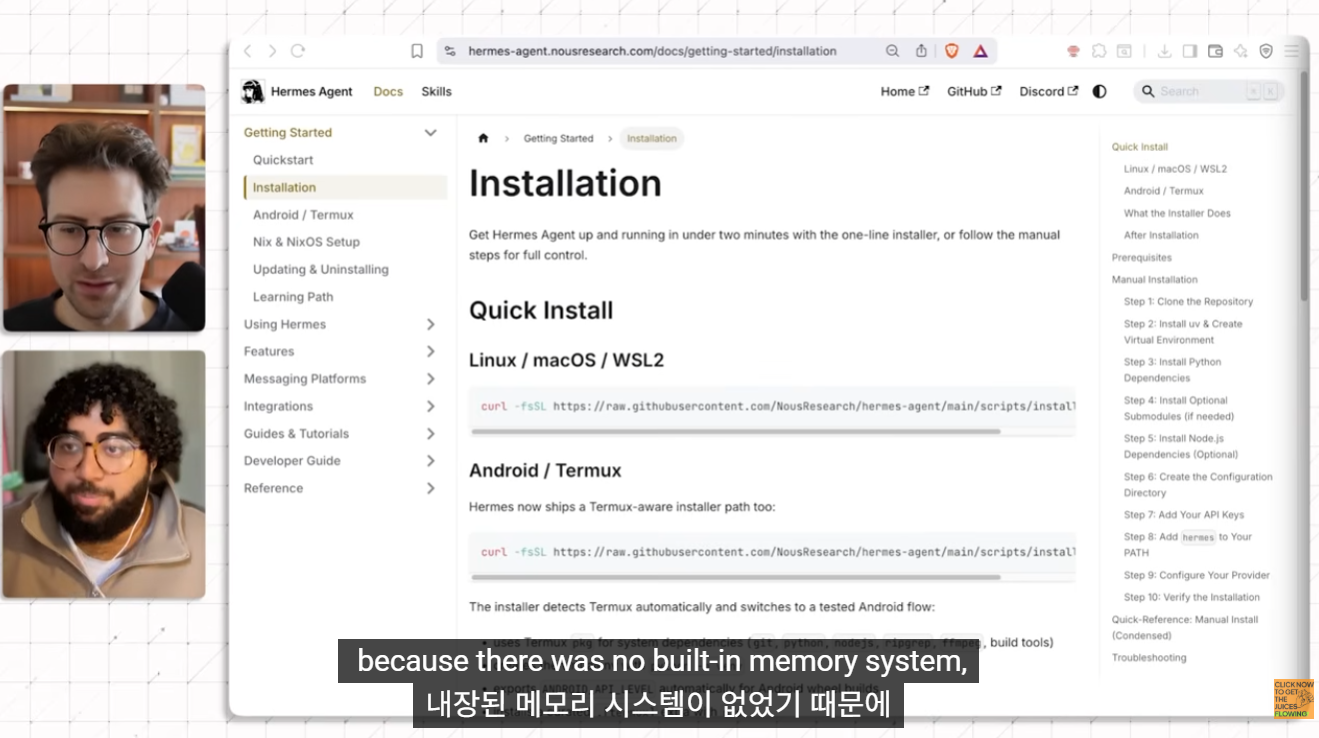This screenshot has width=1319, height=738.
Task: Open the Leo AI sparkle icon
Action: 1241,51
